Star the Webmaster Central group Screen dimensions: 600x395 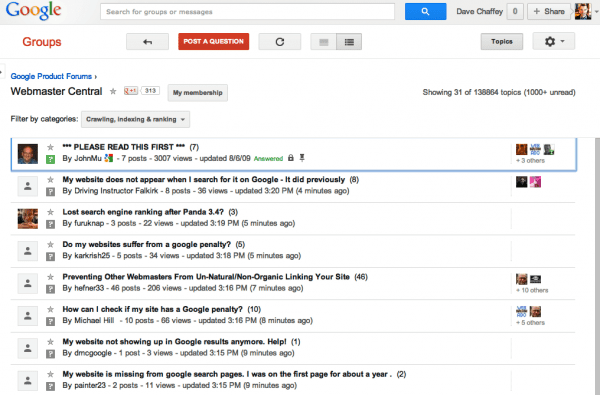pos(113,91)
